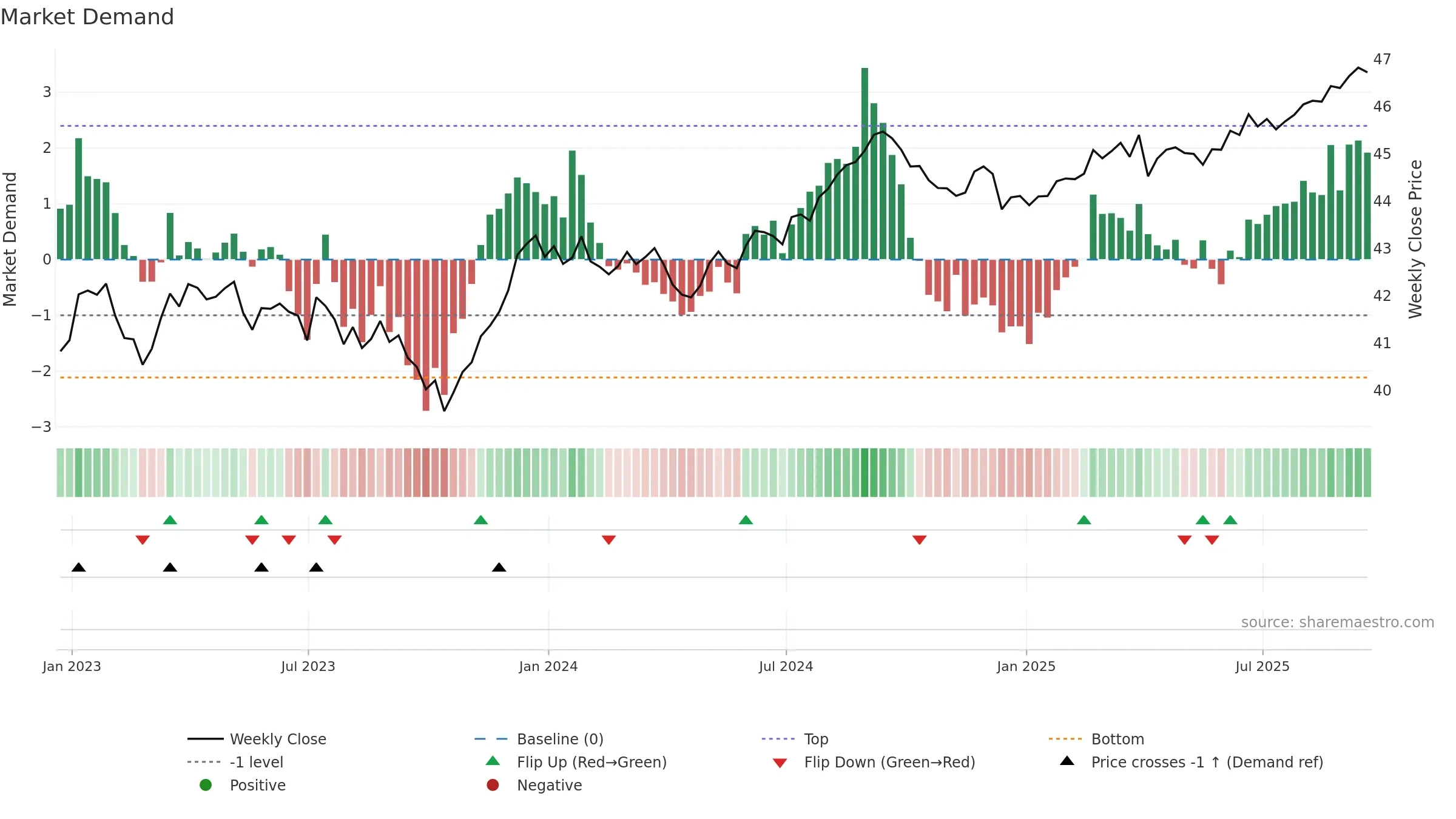
Task: Select the green flip-up triangle near June 2024
Action: coord(746,520)
